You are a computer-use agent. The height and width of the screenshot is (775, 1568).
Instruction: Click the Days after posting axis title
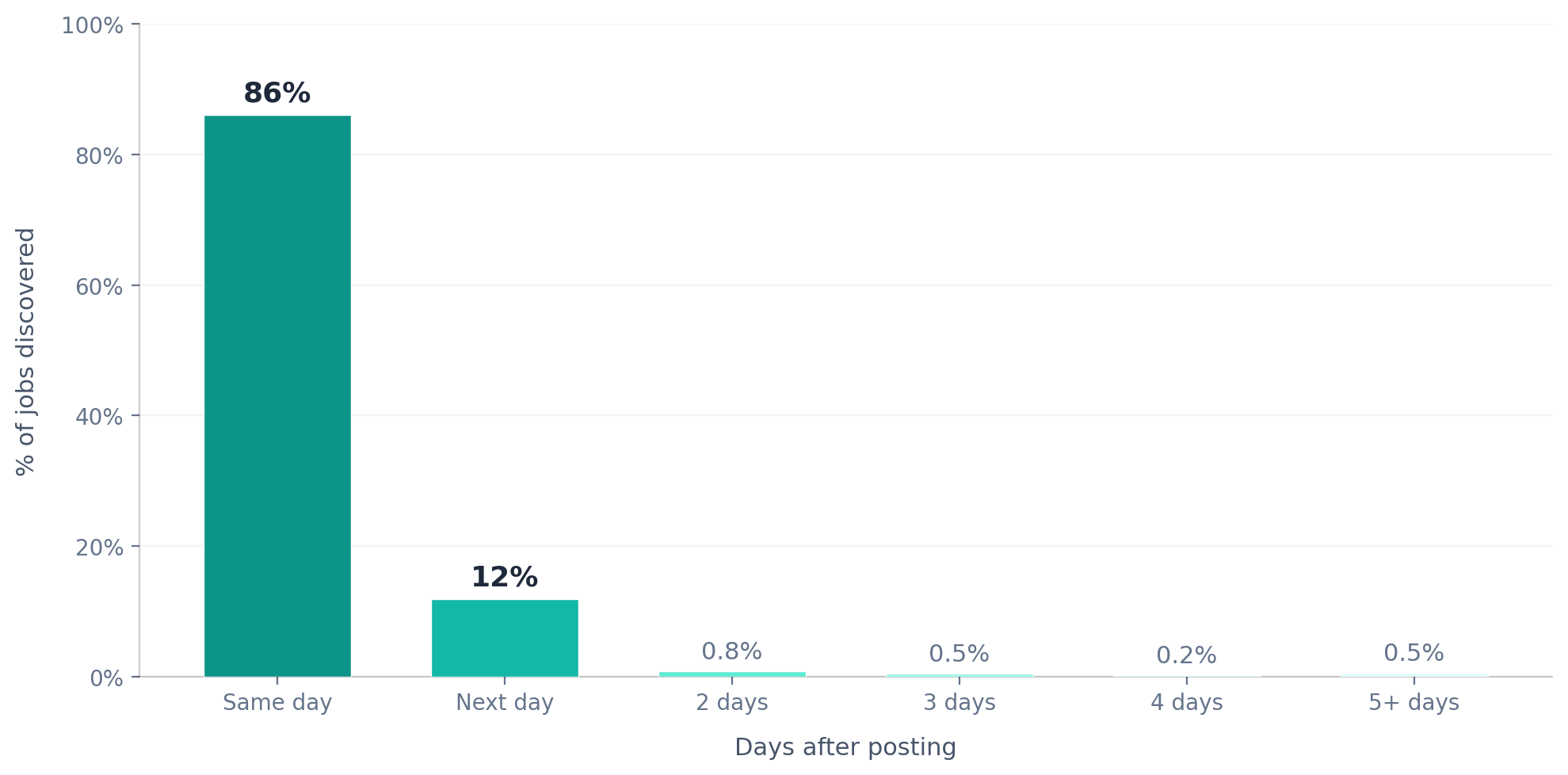[x=845, y=747]
